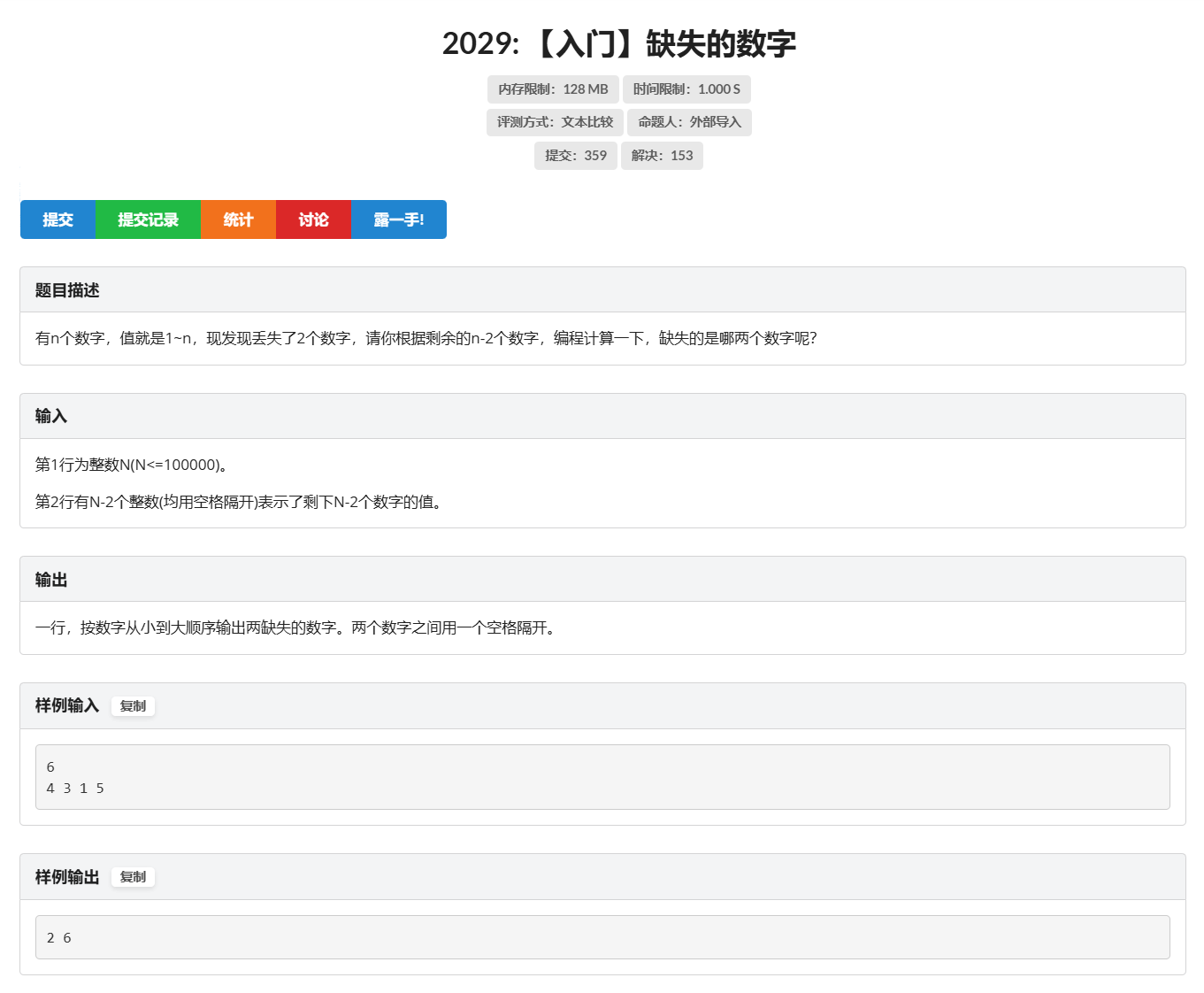Copy the sample output using 复制
The image size is (1204, 993).
[x=133, y=877]
